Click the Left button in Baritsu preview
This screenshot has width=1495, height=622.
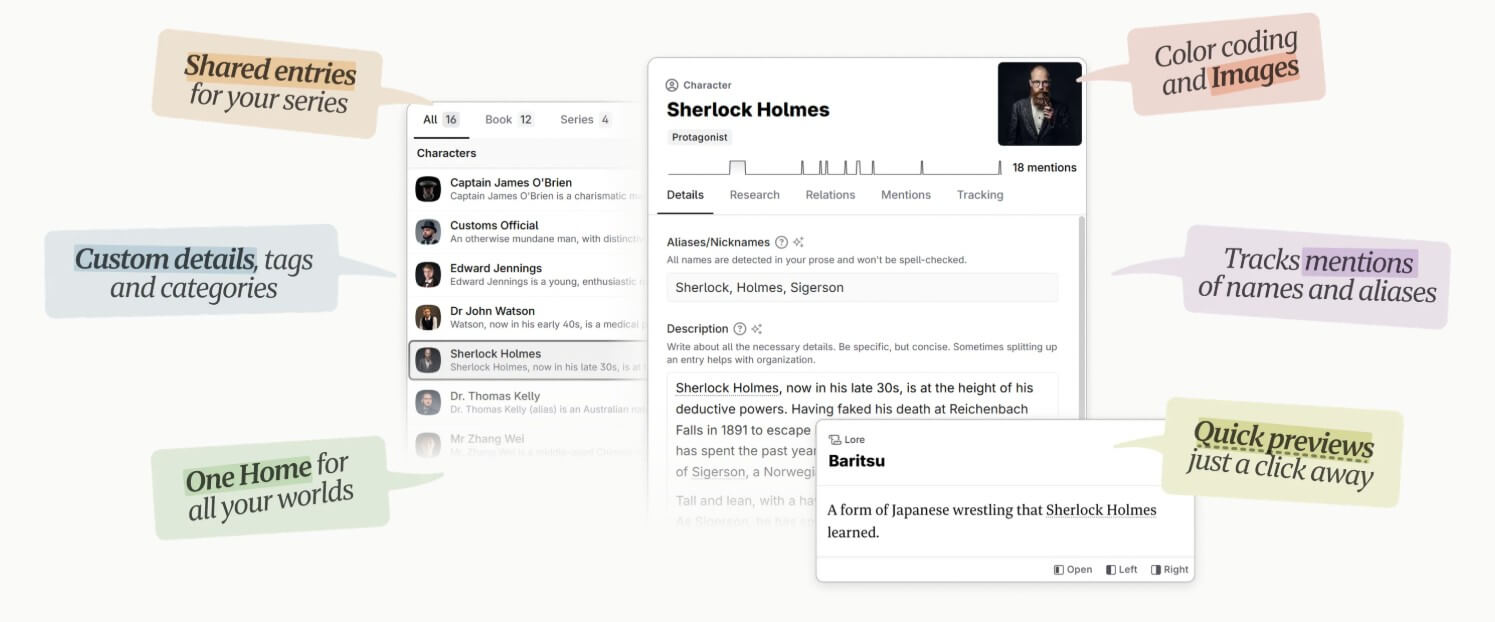pyautogui.click(x=1121, y=570)
